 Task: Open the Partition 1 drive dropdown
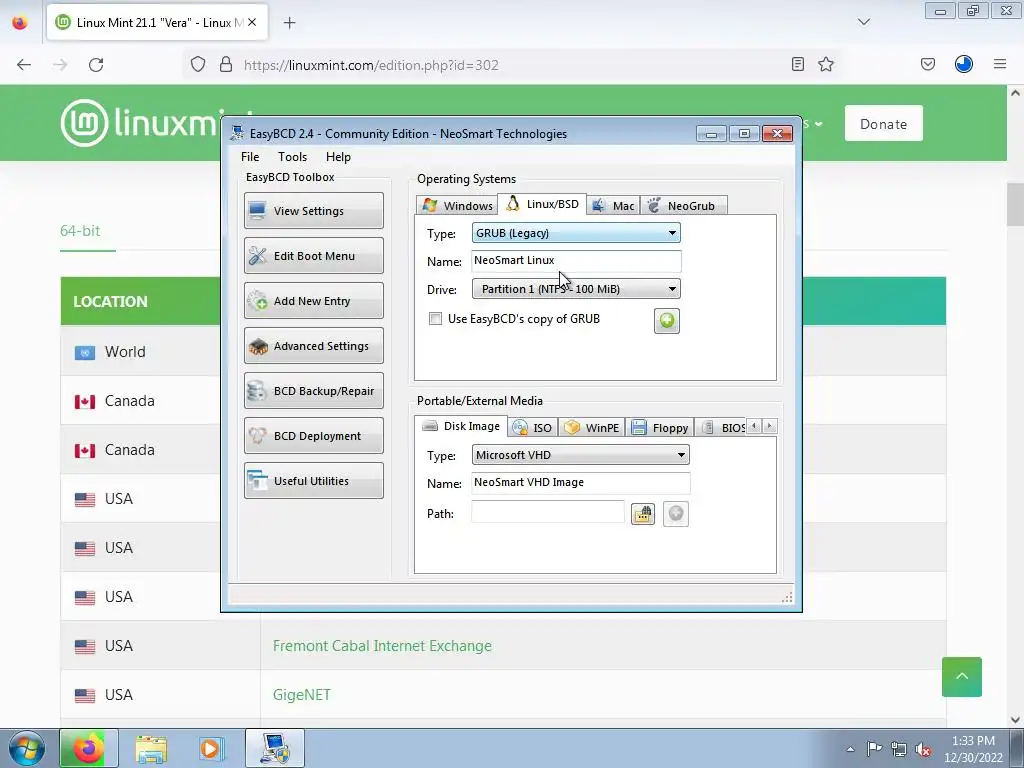576,289
